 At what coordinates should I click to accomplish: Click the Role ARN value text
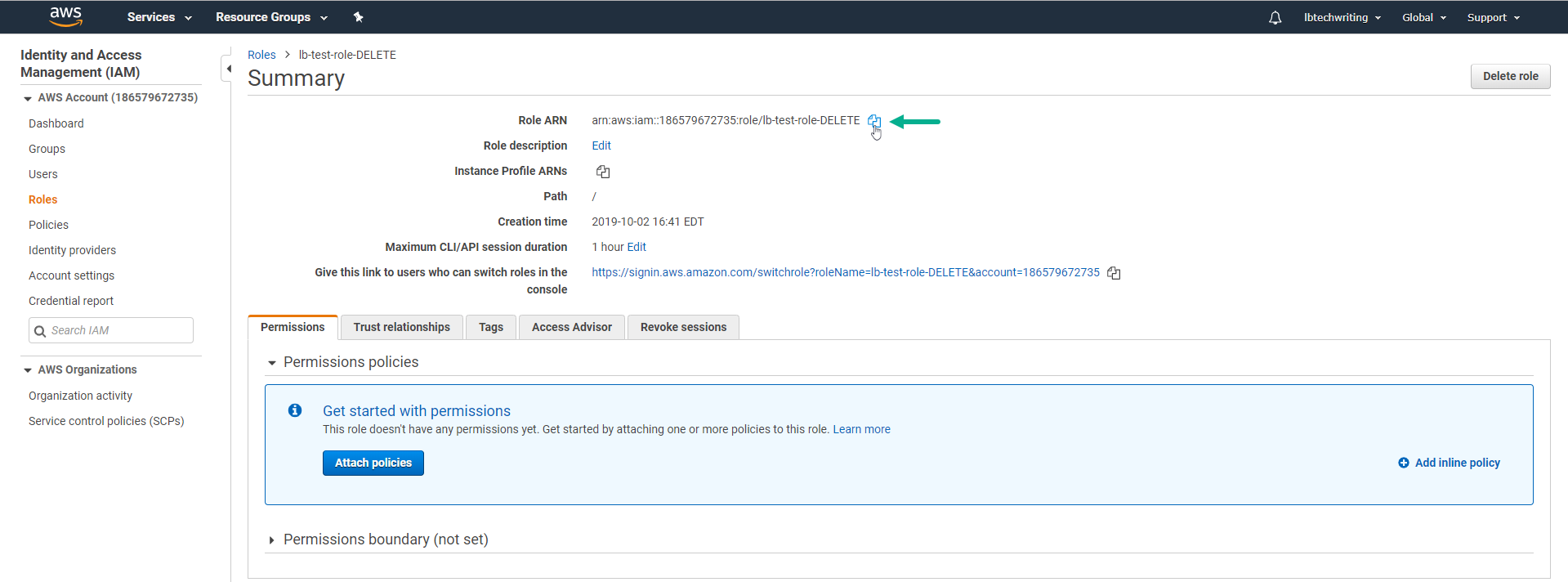click(726, 120)
